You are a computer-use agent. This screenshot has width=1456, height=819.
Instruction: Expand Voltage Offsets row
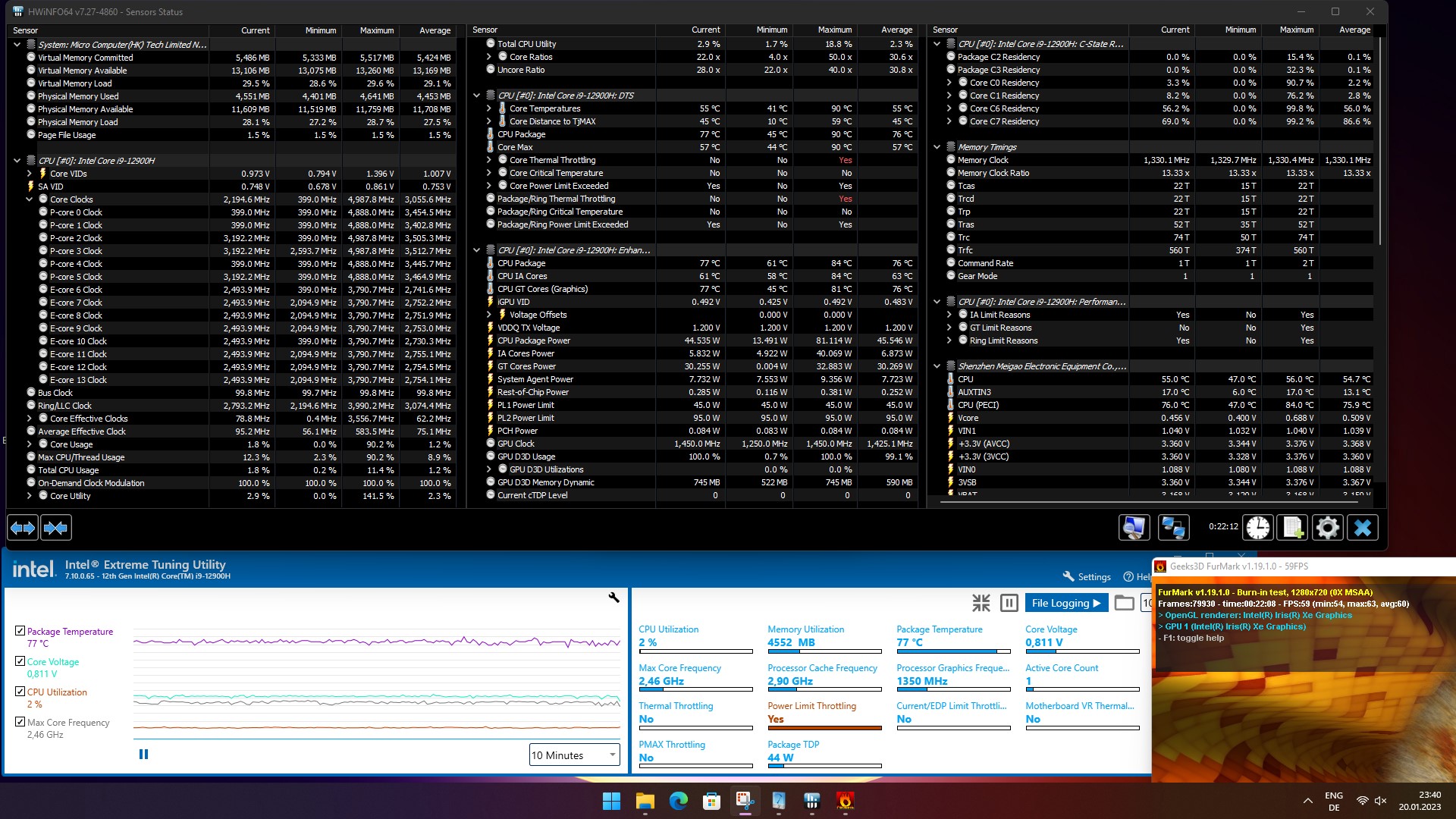488,315
